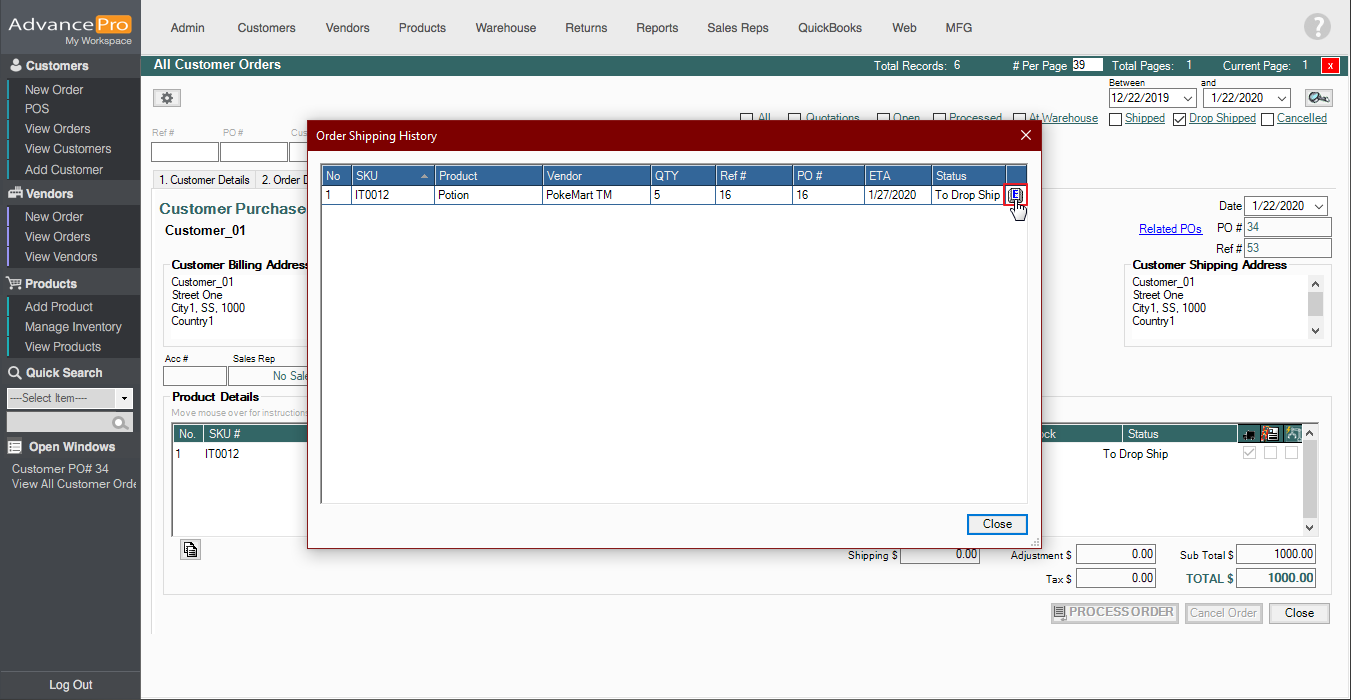Open the Select Item quick search dropdown
Viewport: 1351px width, 700px height.
click(x=124, y=398)
